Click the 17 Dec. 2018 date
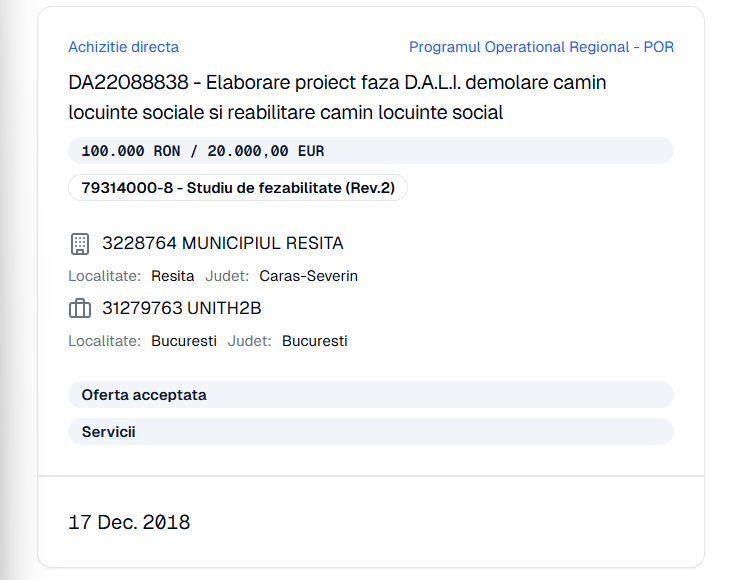The image size is (732, 580). [x=129, y=522]
